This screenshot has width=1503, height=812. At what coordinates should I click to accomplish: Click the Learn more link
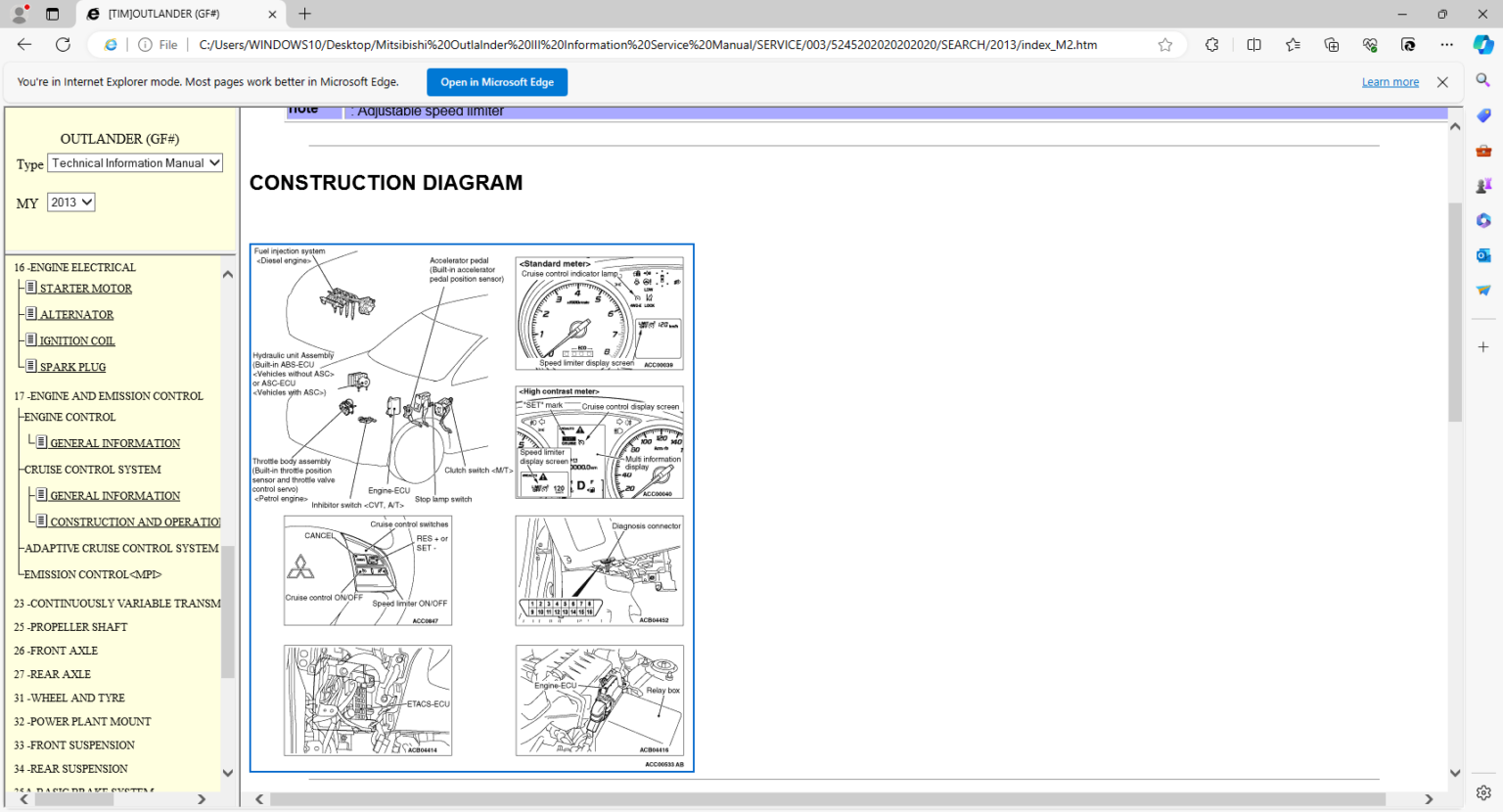pyautogui.click(x=1389, y=82)
